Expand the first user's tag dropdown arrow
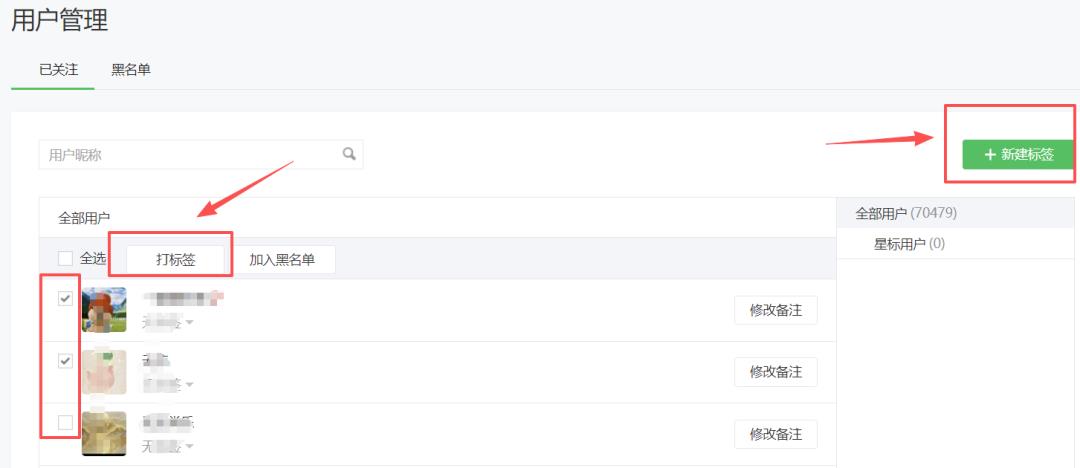Screen dimensions: 1080x468 (189, 322)
